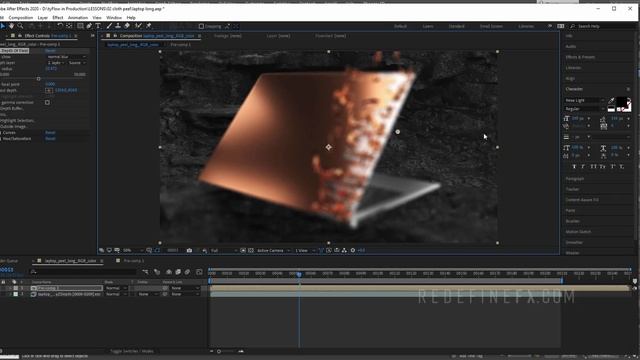This screenshot has height=360, width=640.
Task: Take a snapshot with the camera icon
Action: (189, 250)
